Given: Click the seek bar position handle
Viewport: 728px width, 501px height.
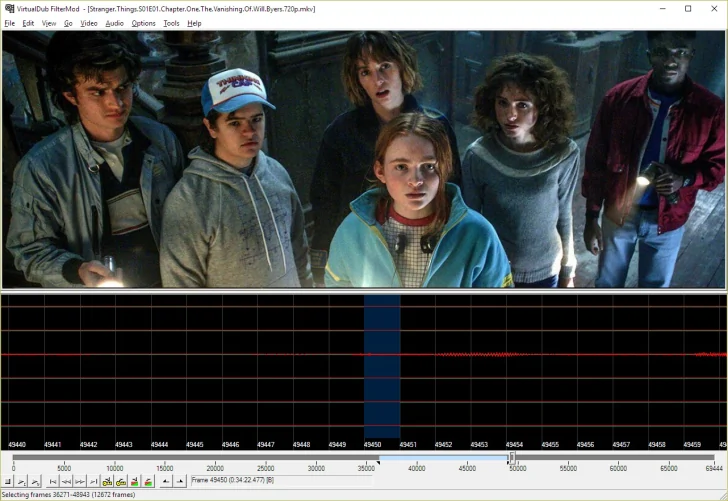Looking at the screenshot, I should (x=512, y=458).
